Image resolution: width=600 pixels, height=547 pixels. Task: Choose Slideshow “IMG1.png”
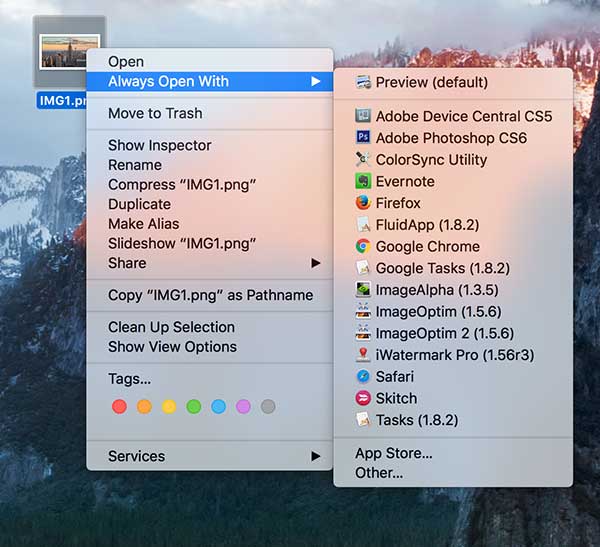[x=210, y=243]
